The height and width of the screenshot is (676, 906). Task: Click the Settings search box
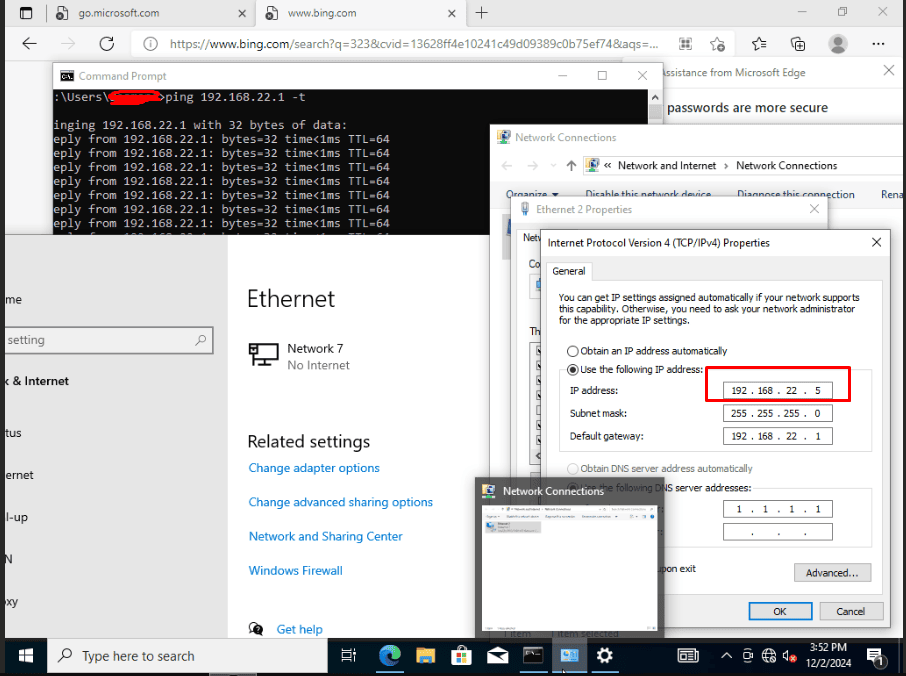[107, 340]
